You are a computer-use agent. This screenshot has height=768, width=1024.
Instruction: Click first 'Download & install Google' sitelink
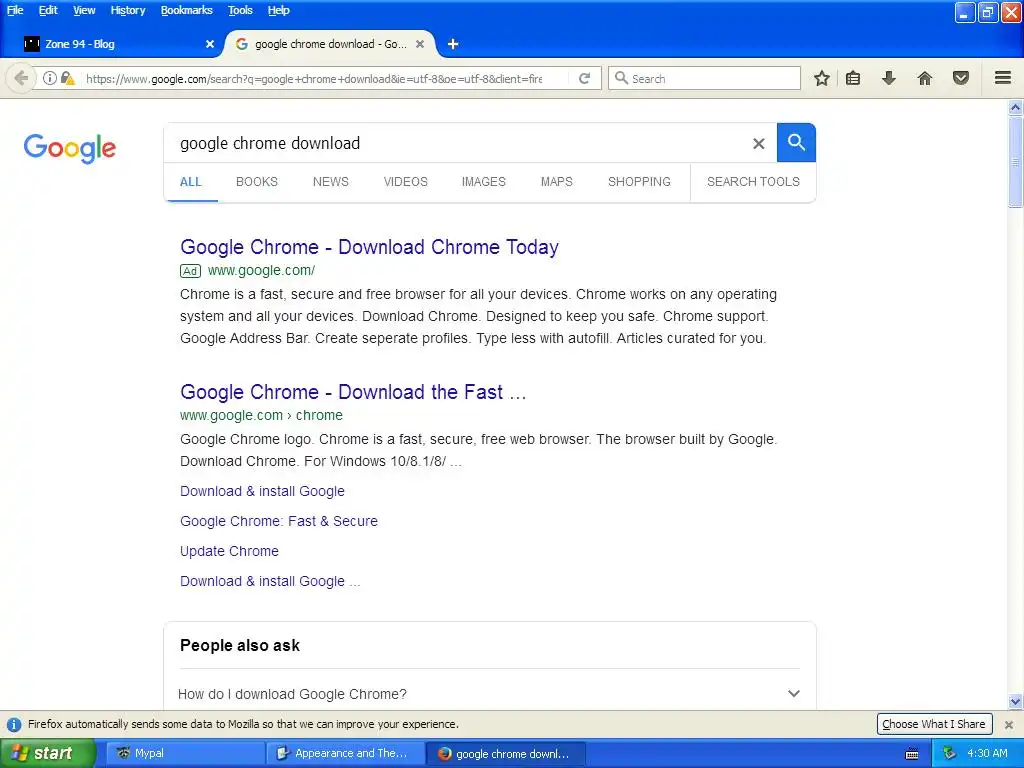click(262, 491)
